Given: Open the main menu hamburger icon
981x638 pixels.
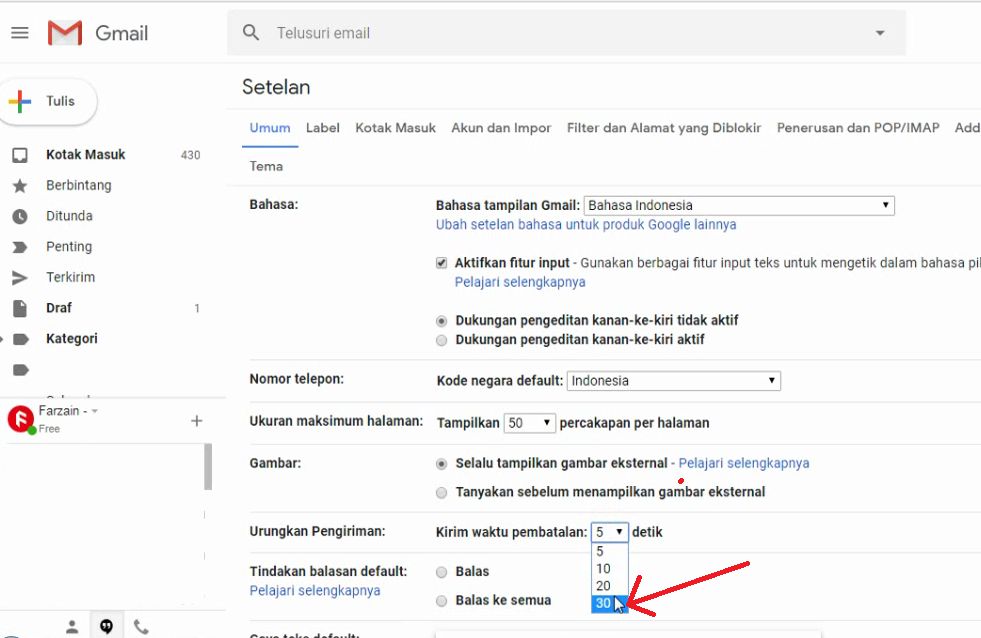Looking at the screenshot, I should [20, 33].
